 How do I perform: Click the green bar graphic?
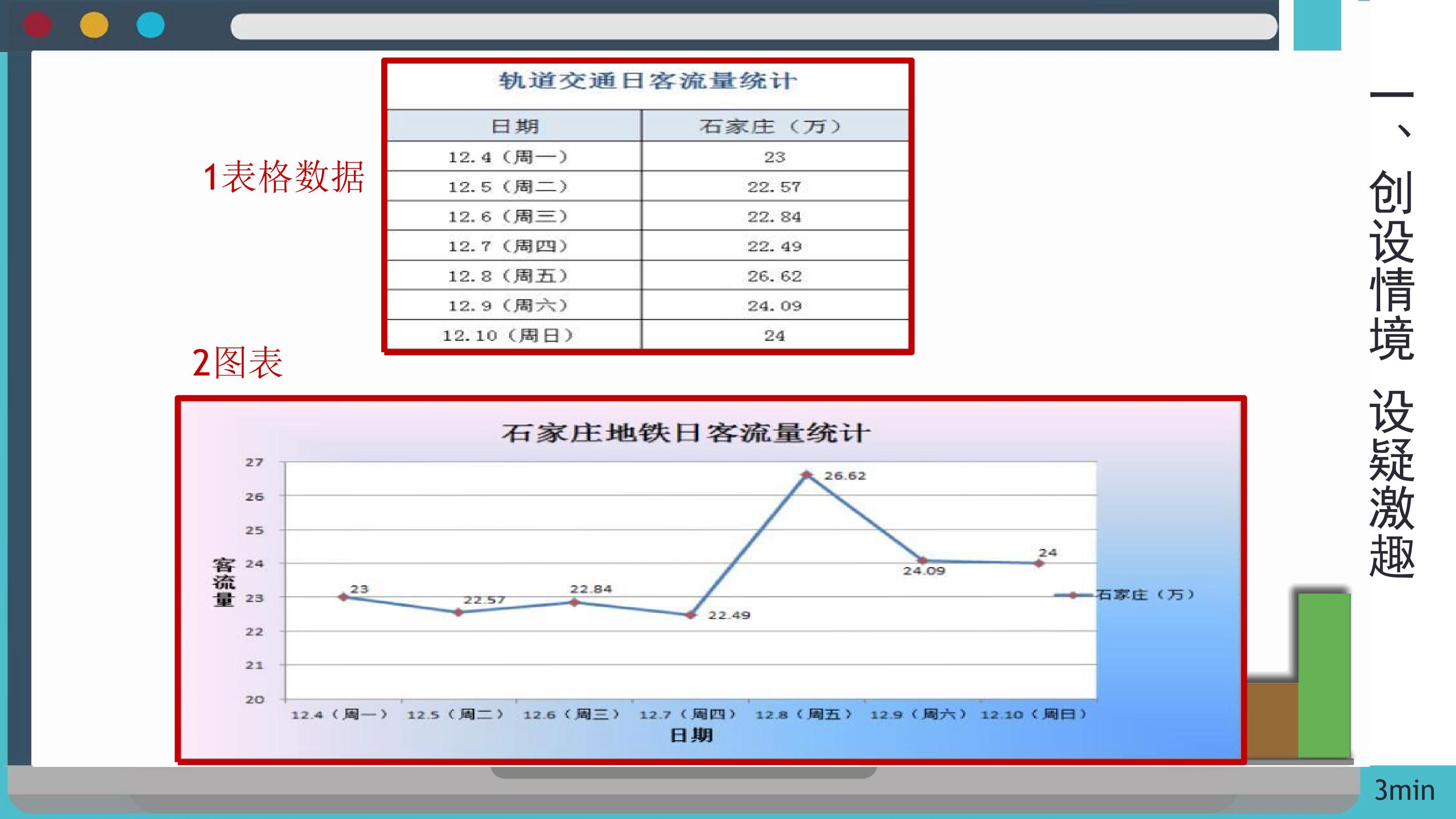tap(1324, 675)
